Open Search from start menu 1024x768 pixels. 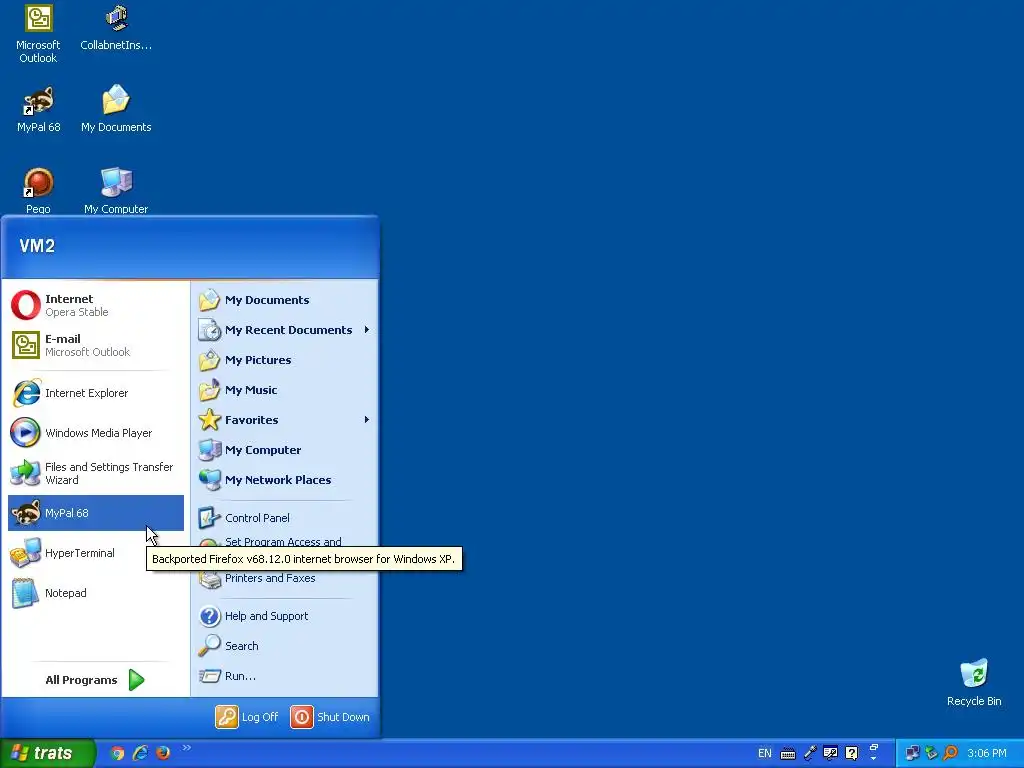pos(284,646)
